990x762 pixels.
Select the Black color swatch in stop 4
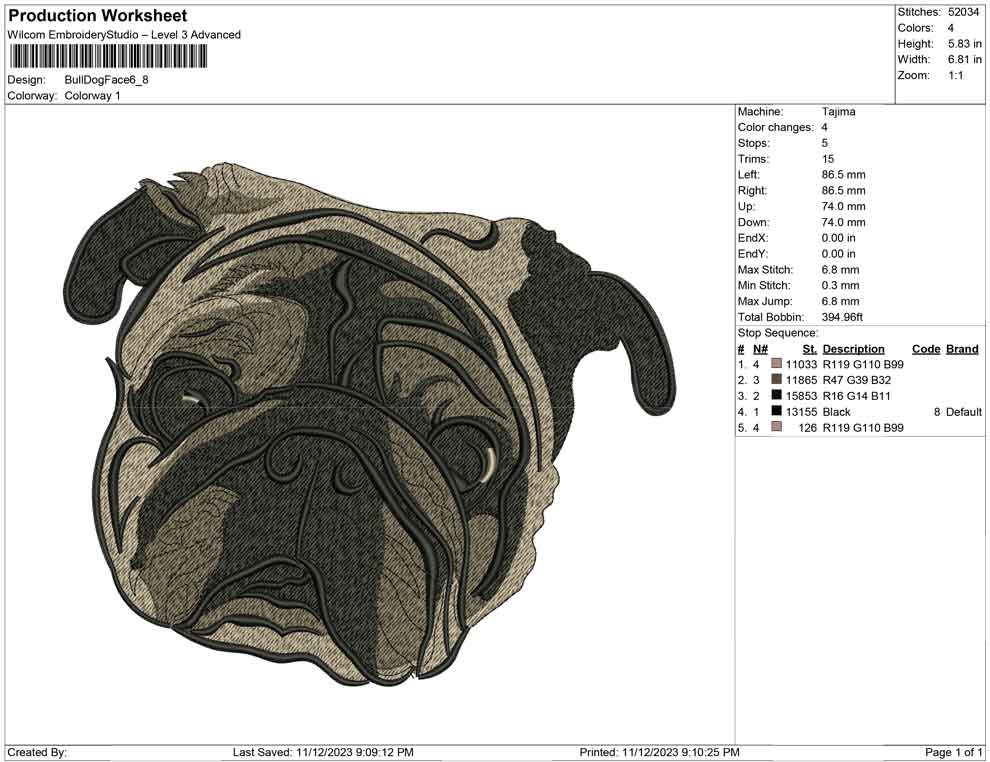coord(777,411)
